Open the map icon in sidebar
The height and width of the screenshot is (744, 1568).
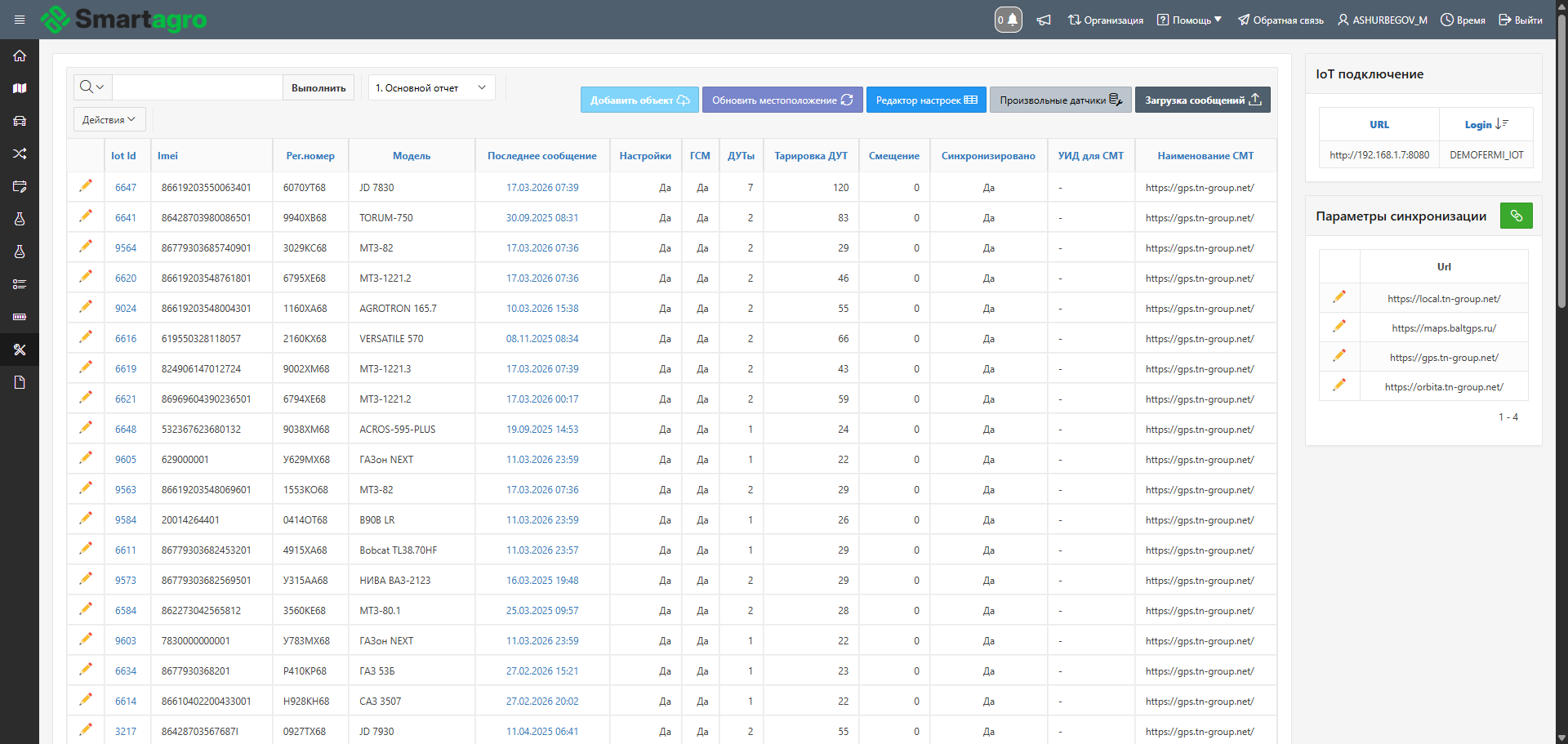point(20,88)
